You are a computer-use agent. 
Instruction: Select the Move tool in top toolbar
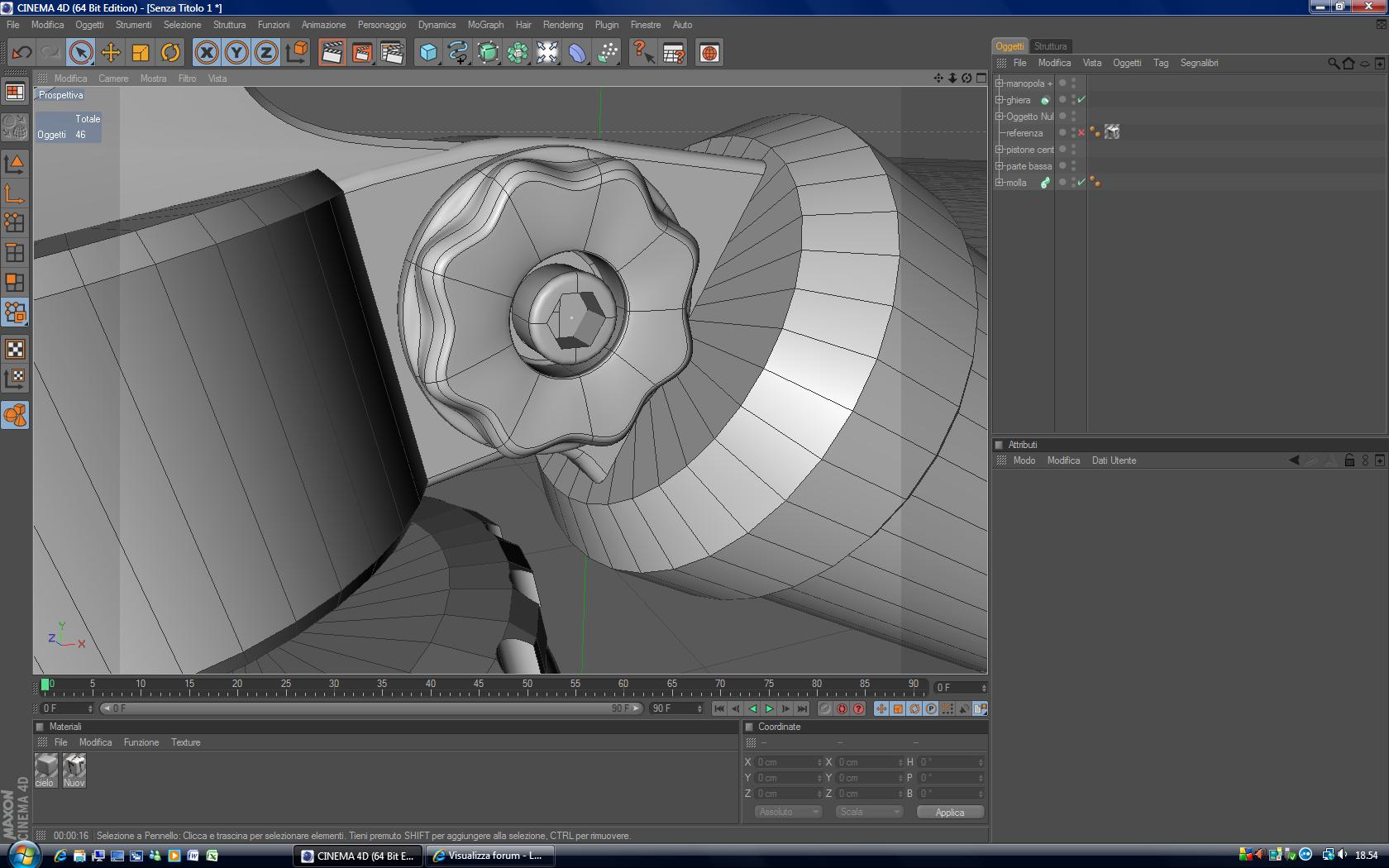tap(110, 53)
